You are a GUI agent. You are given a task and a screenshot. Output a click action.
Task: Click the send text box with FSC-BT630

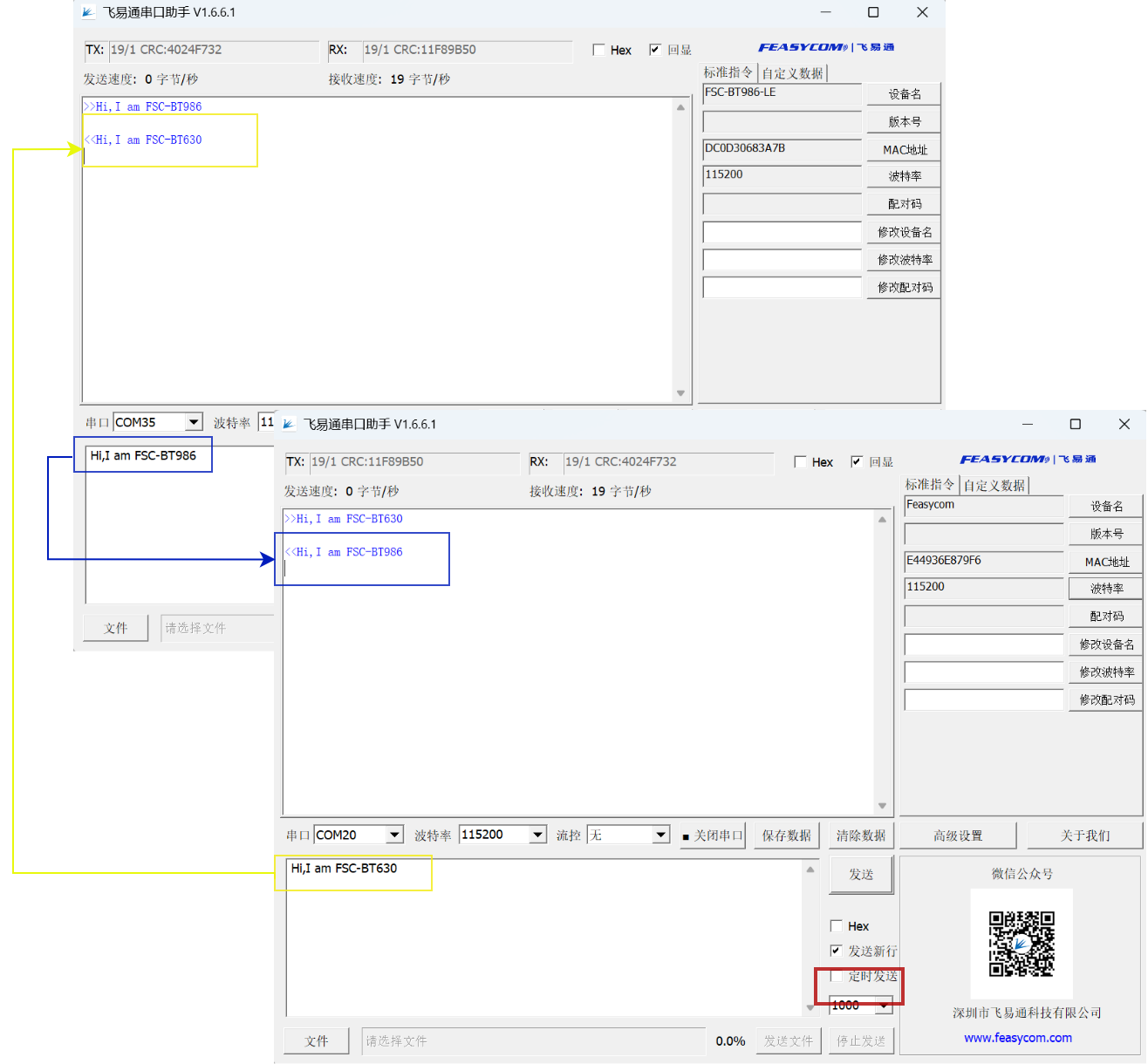tap(541, 933)
